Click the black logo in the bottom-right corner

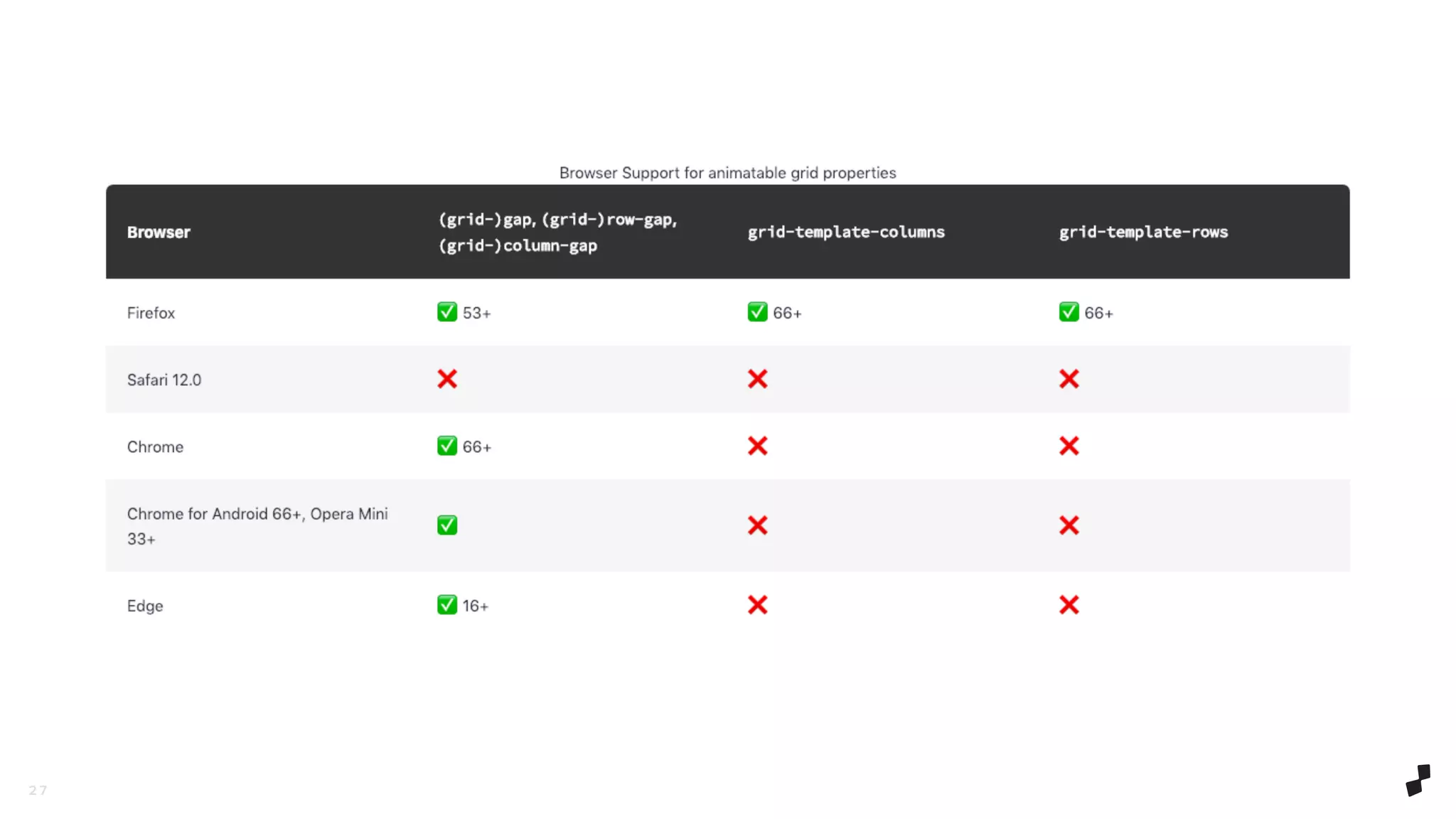[x=1418, y=780]
